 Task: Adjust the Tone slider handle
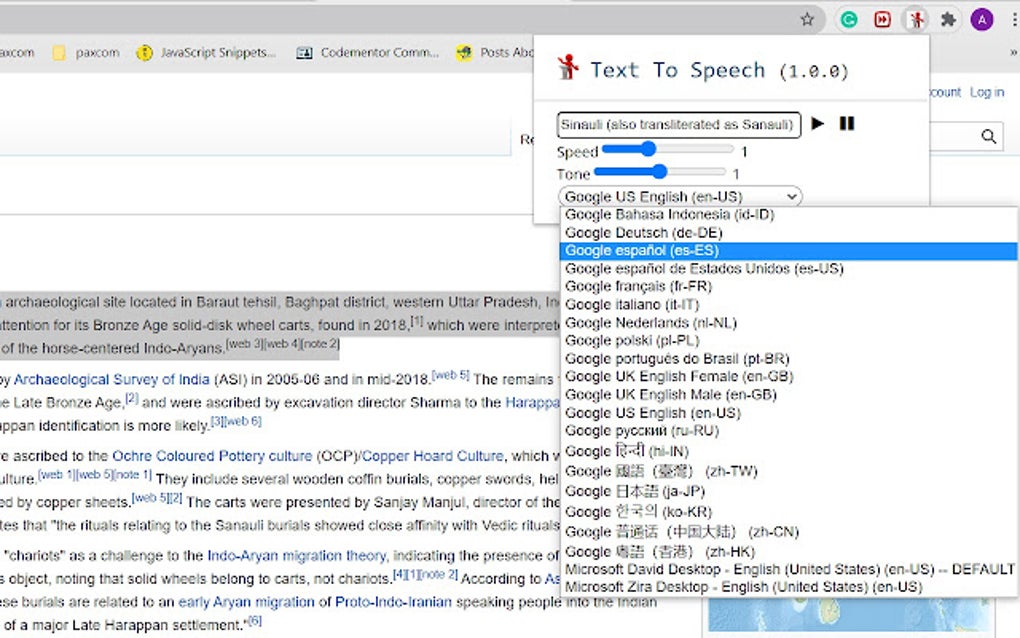click(x=659, y=172)
